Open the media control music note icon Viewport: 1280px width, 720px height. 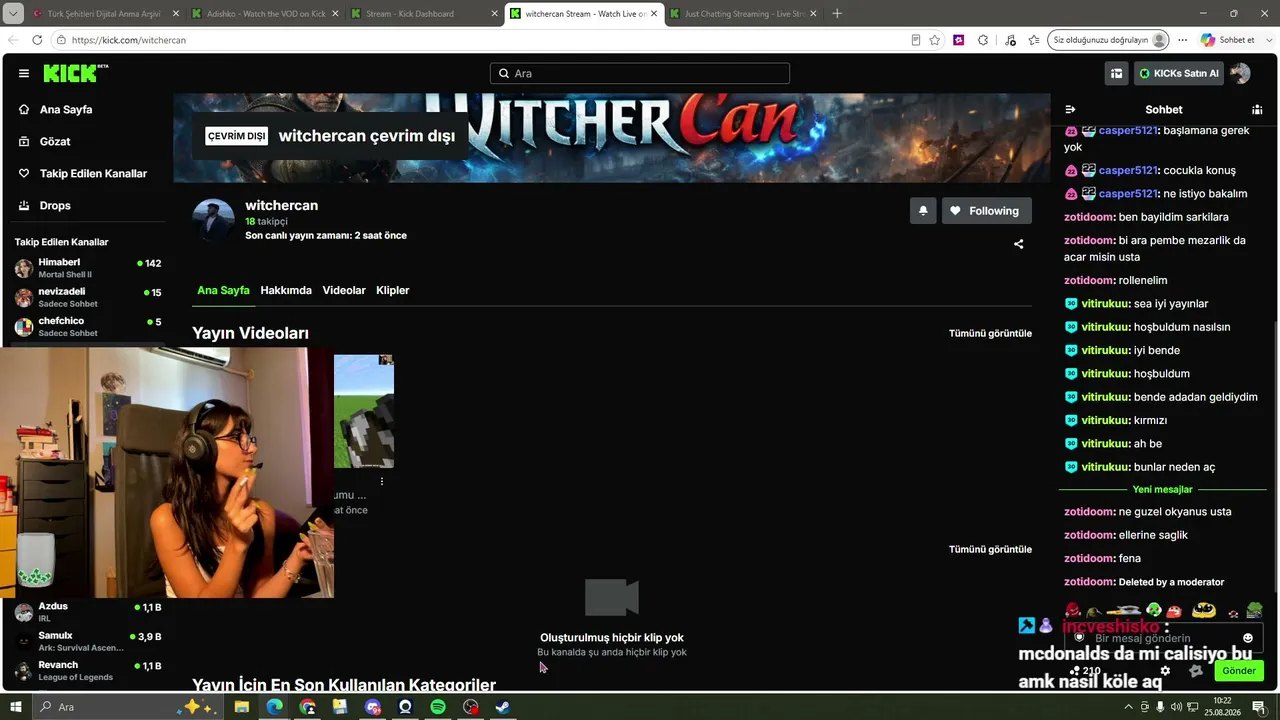(1009, 40)
